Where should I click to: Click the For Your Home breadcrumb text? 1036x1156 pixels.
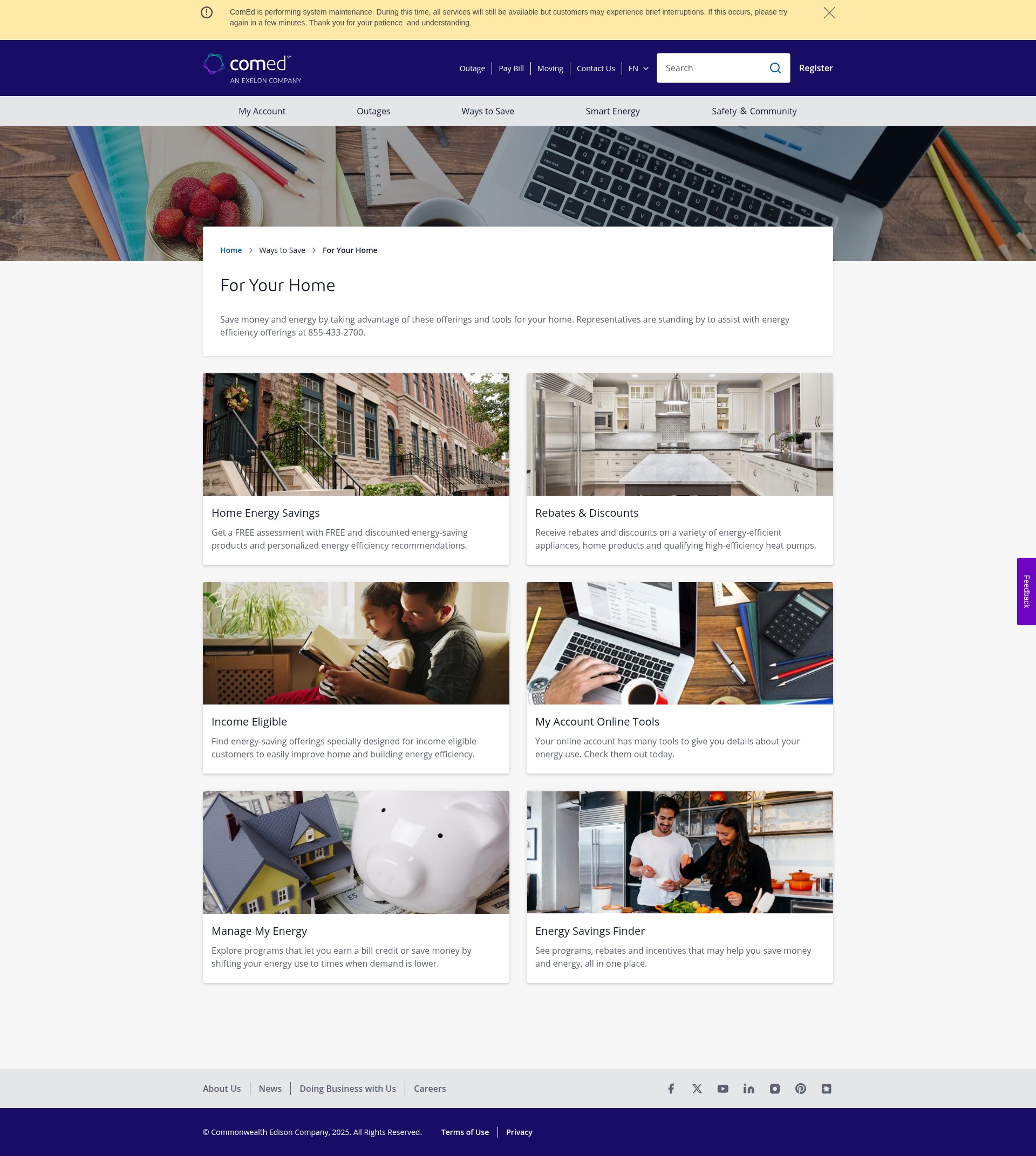[350, 250]
